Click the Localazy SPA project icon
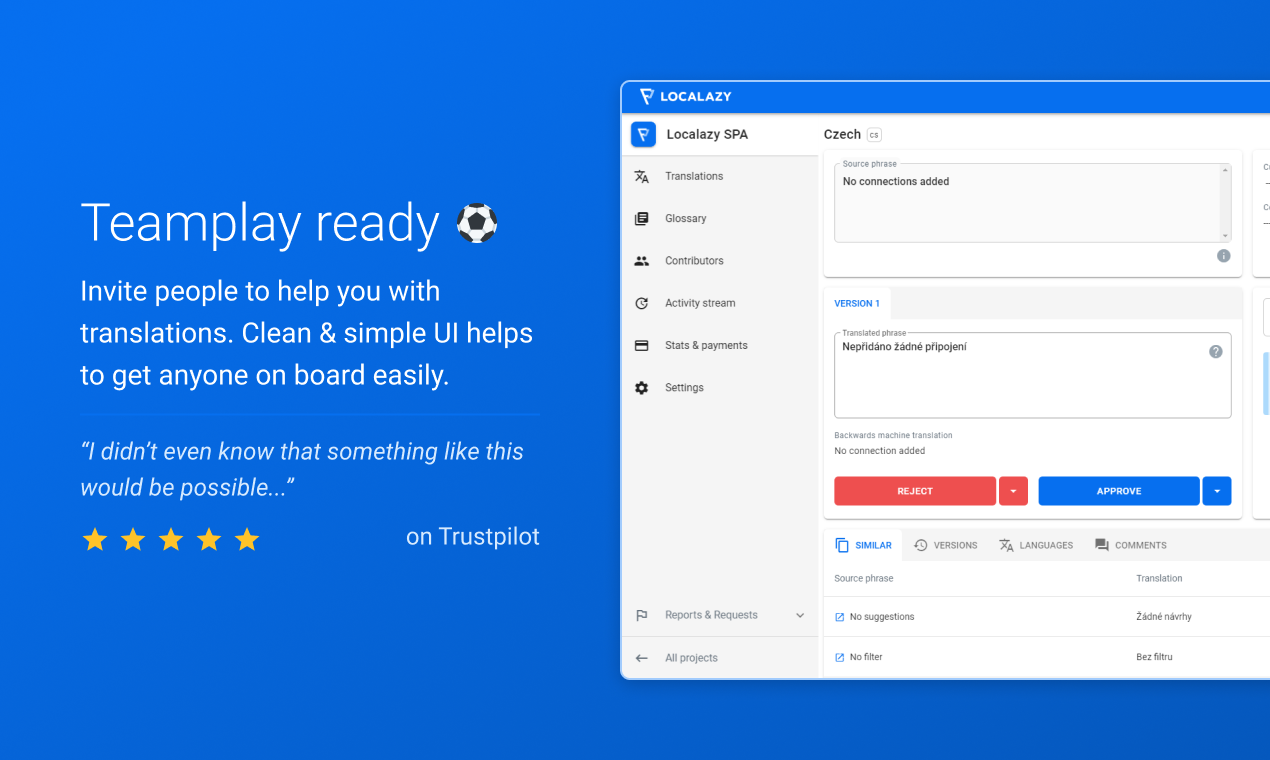 tap(643, 134)
